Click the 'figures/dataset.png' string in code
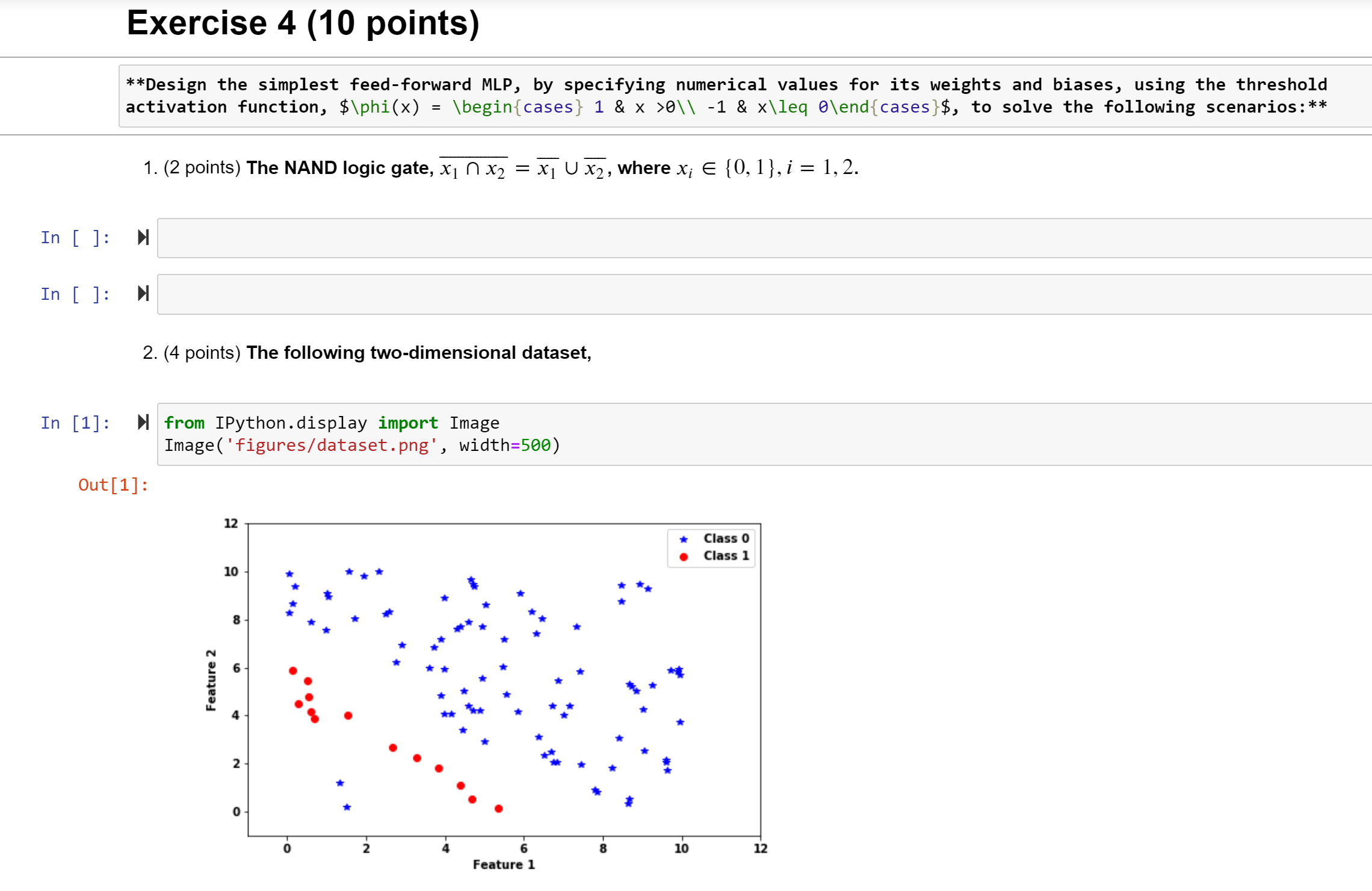The image size is (1372, 891). click(x=331, y=445)
